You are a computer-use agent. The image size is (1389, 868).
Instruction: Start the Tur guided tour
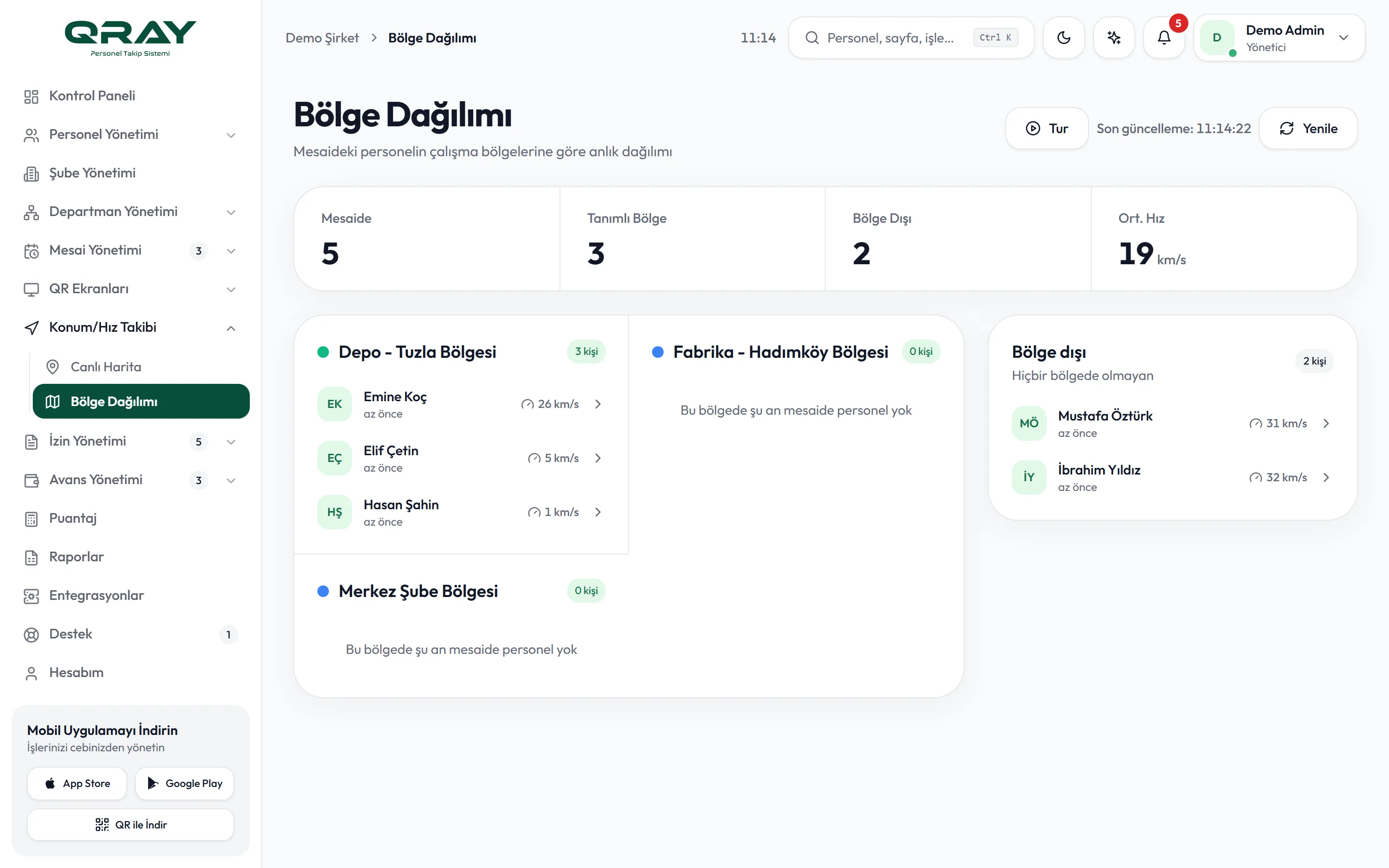click(x=1047, y=128)
